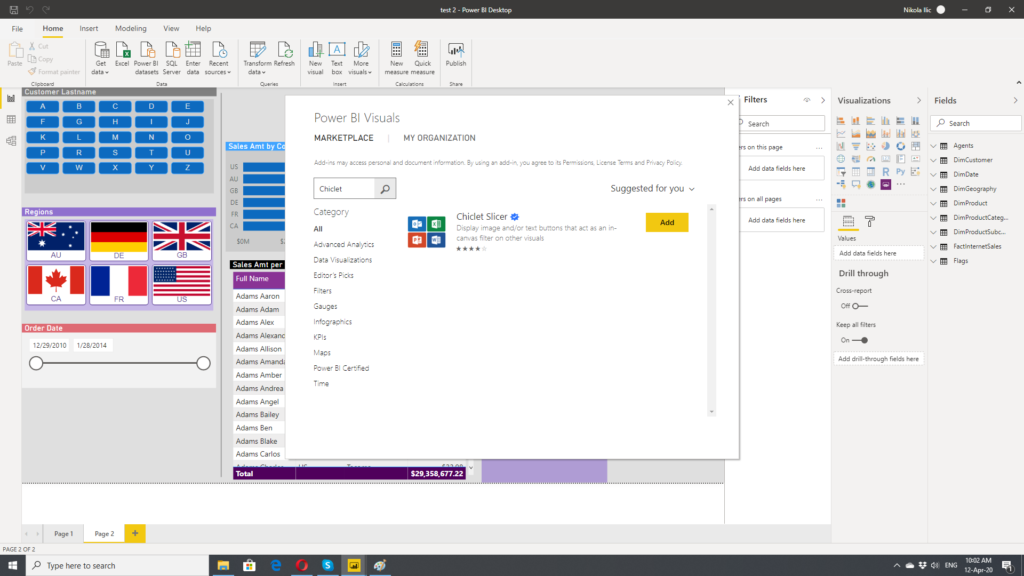Open the Format paintroller tab in Visualizations

pyautogui.click(x=870, y=222)
